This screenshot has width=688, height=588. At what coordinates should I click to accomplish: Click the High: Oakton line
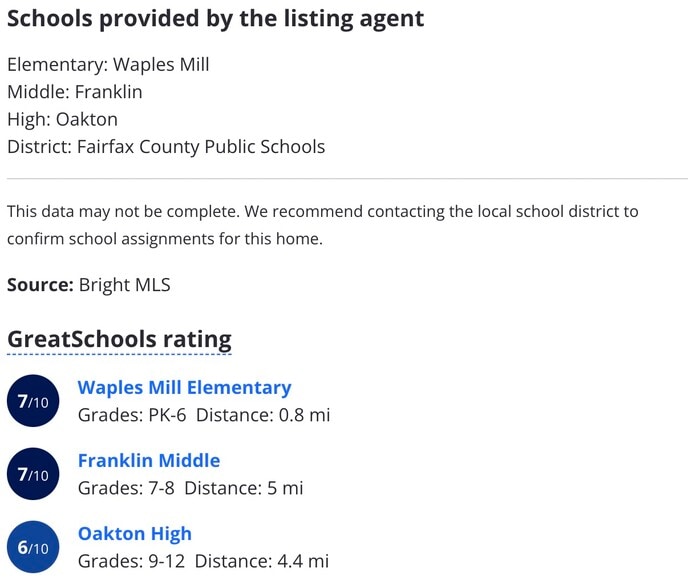[x=62, y=119]
